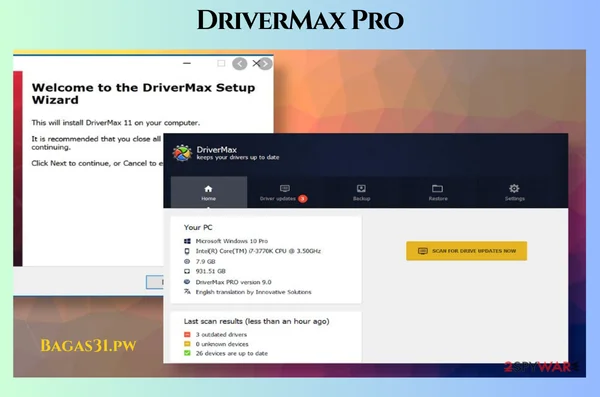Viewport: 600px width, 397px height.
Task: Open the Settings tab gear
Action: coord(514,188)
